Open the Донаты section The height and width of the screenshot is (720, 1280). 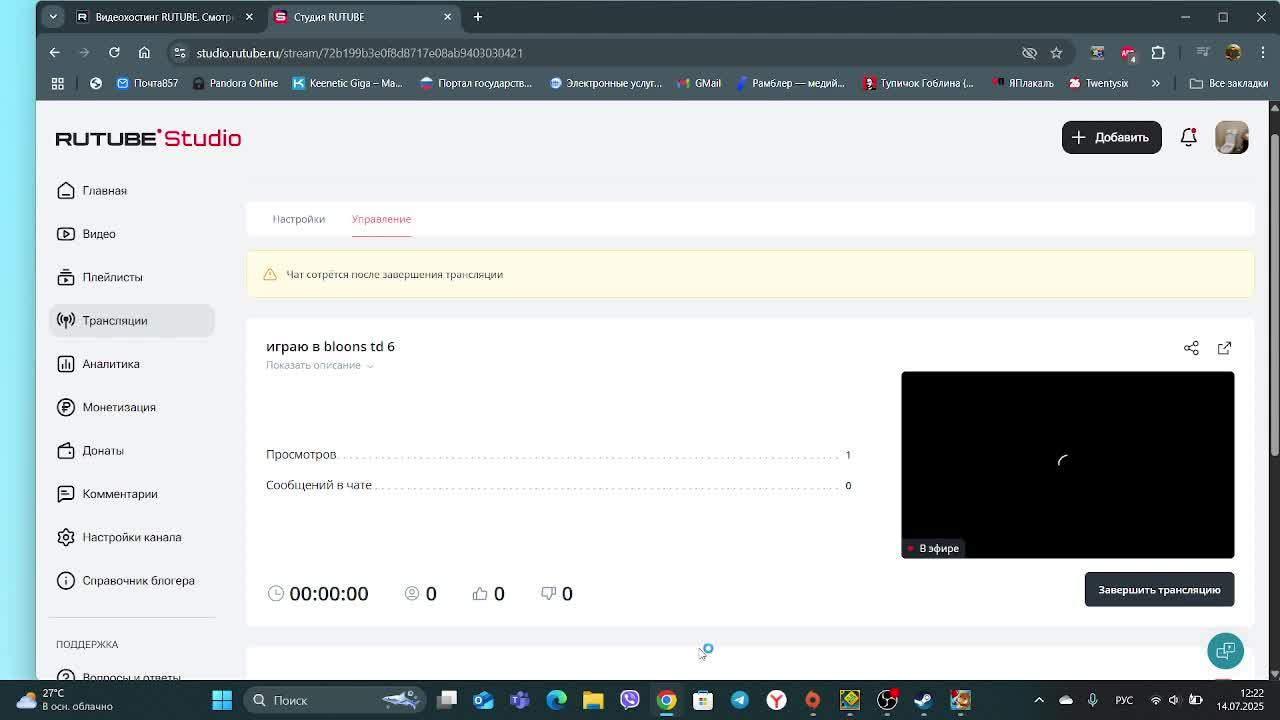click(90, 450)
